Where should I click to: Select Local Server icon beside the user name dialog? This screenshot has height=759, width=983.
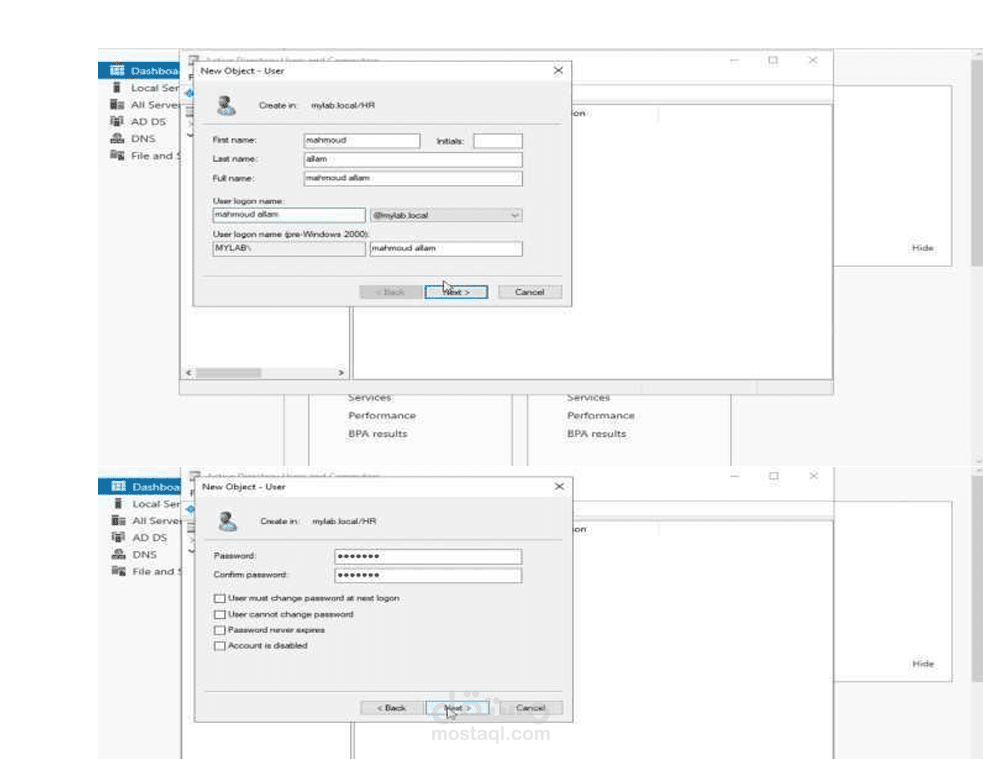click(117, 88)
